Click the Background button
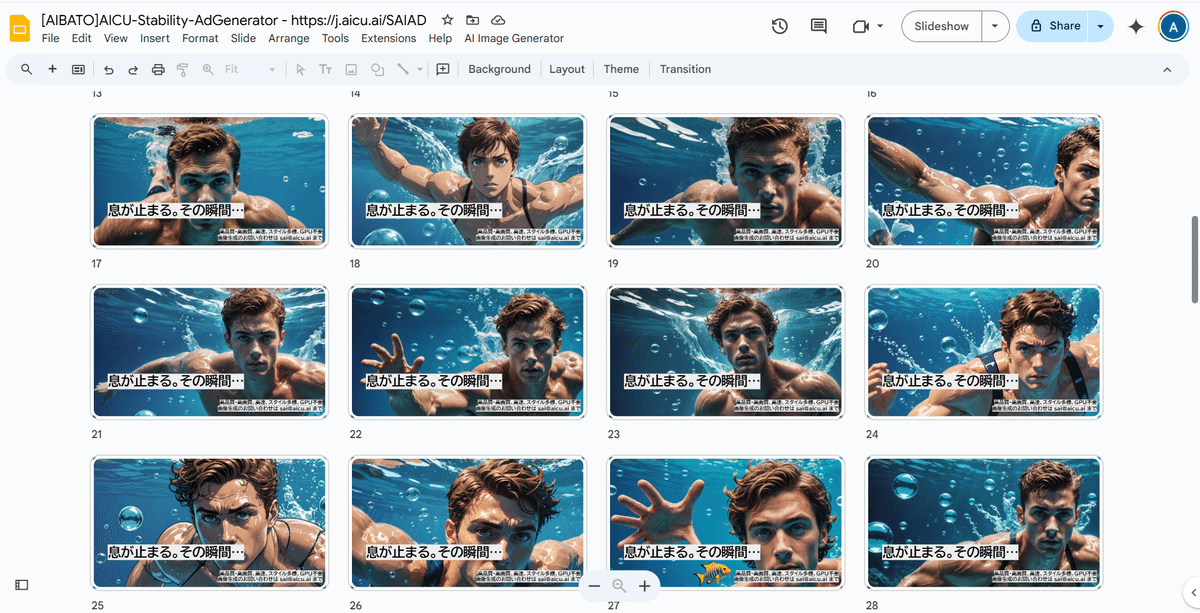Screen dimensions: 1200x613 tap(499, 69)
